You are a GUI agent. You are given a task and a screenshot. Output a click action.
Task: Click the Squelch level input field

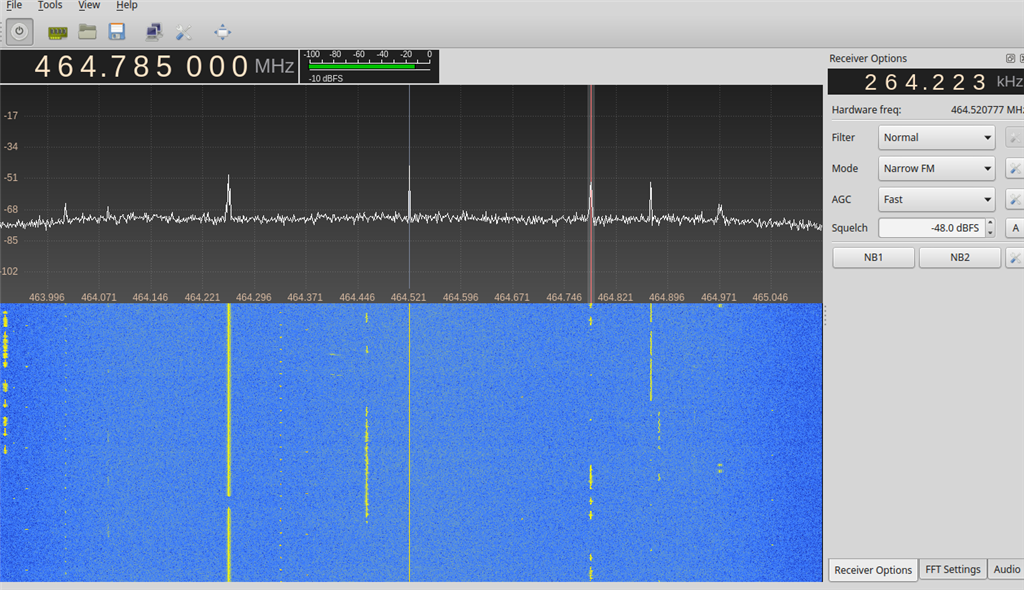tap(930, 228)
